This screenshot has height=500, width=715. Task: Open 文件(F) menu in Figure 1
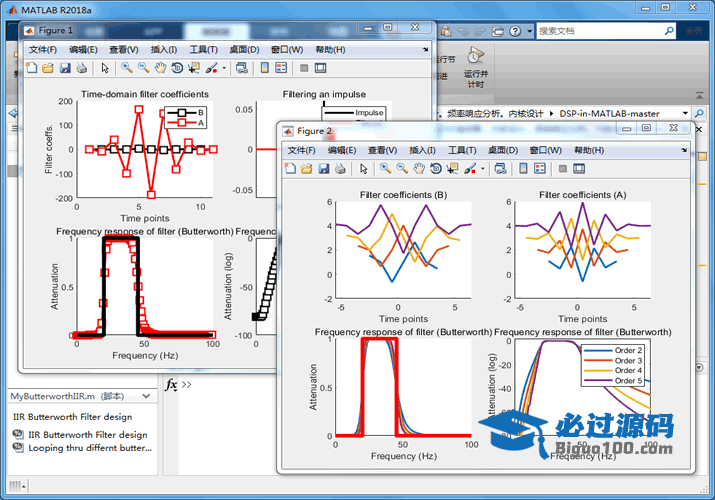(x=43, y=50)
